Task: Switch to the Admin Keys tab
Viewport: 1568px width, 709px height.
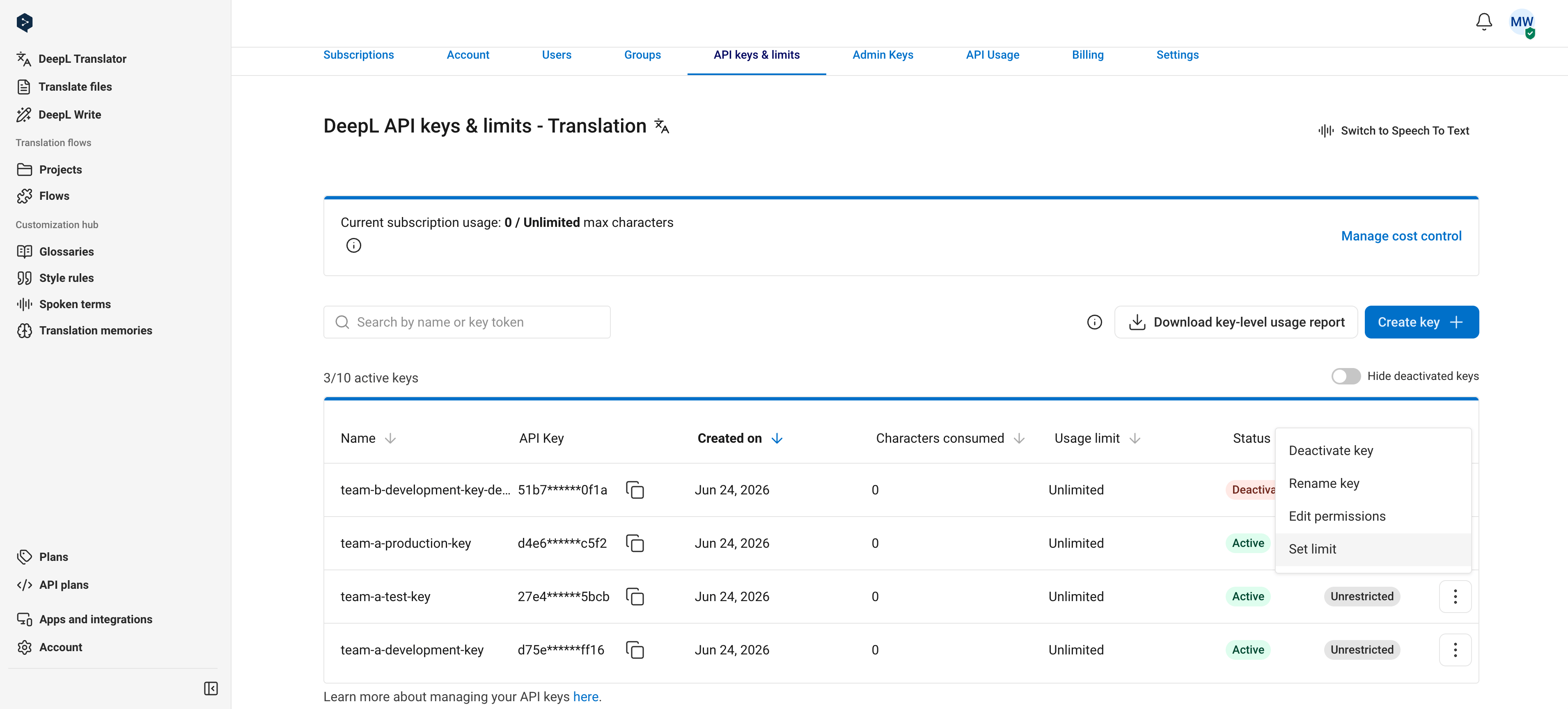Action: [x=883, y=55]
